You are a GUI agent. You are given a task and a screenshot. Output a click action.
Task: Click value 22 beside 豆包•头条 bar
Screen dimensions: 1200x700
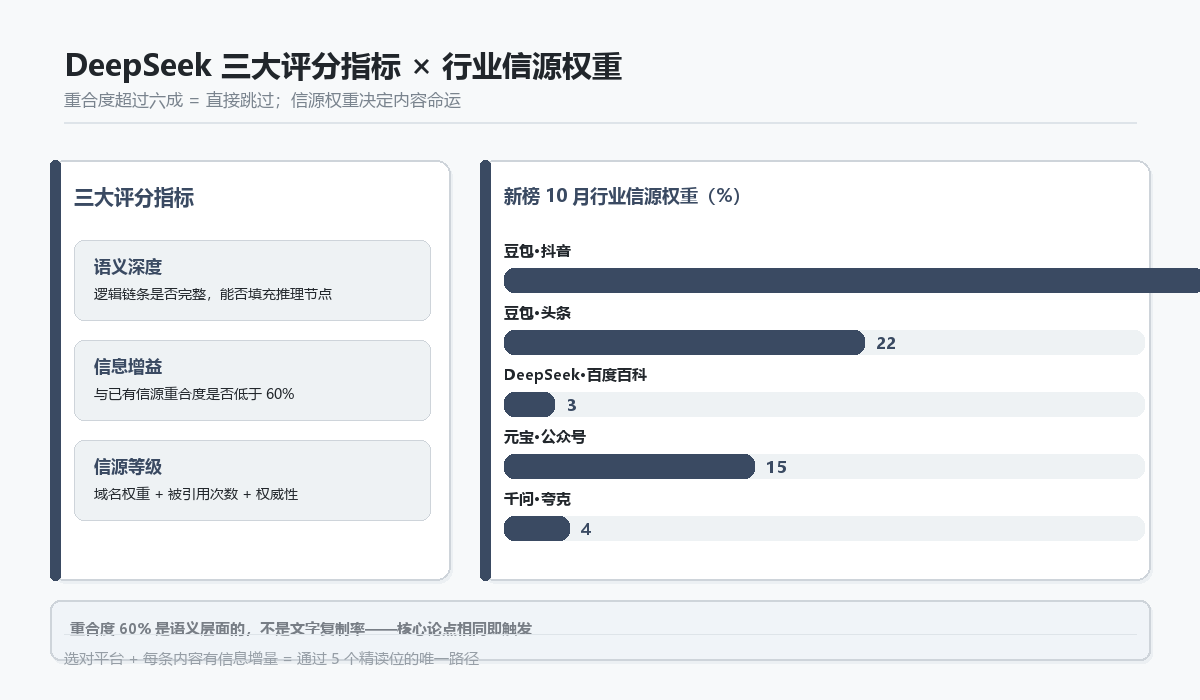click(886, 343)
